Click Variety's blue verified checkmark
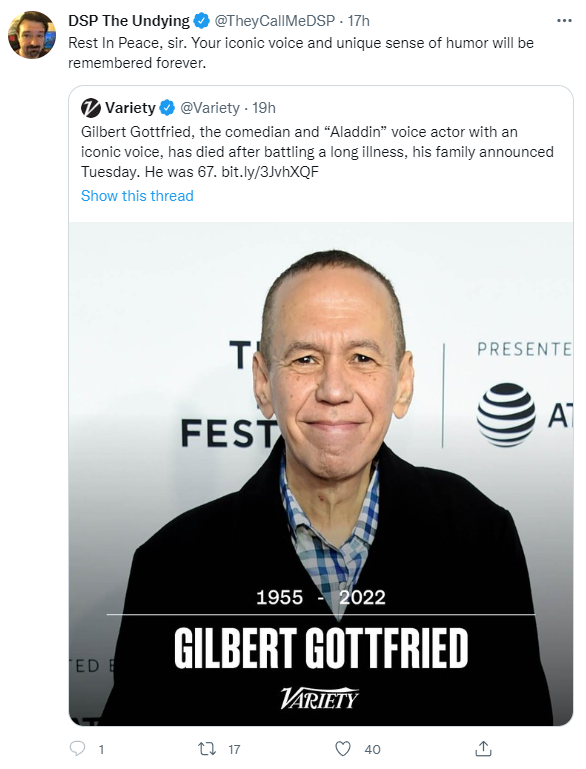586x769 pixels. [x=167, y=107]
